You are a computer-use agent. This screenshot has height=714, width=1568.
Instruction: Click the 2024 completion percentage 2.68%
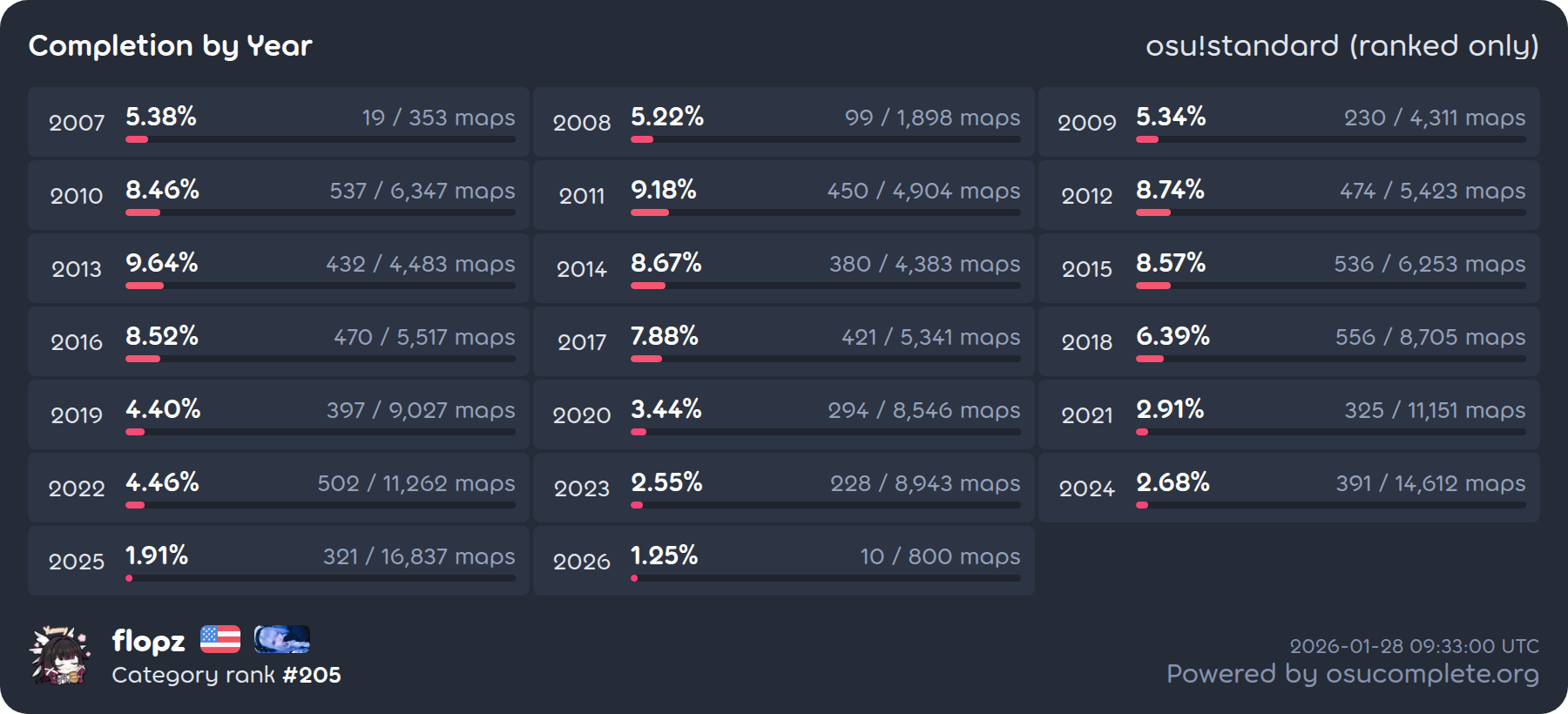point(1173,482)
